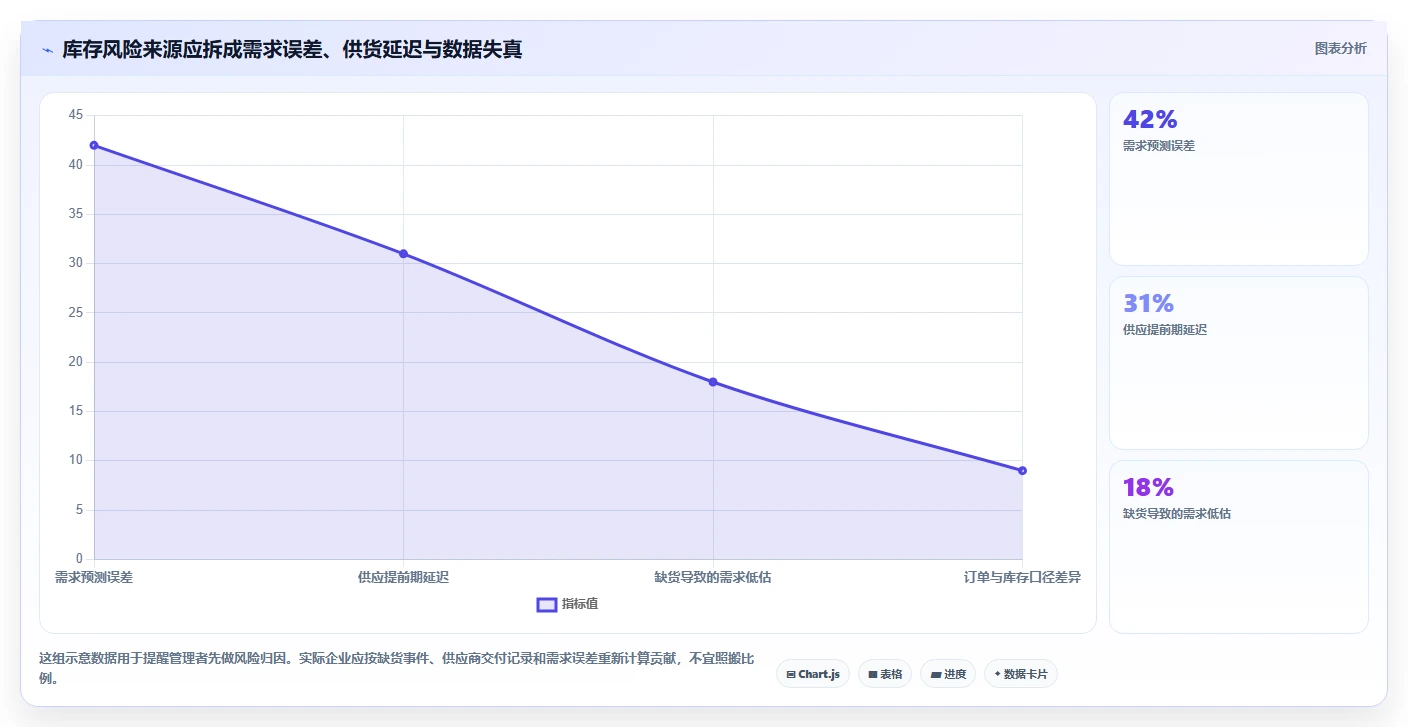Viewport: 1408px width, 727px height.
Task: Click the 图表分析 label
Action: pyautogui.click(x=1340, y=48)
